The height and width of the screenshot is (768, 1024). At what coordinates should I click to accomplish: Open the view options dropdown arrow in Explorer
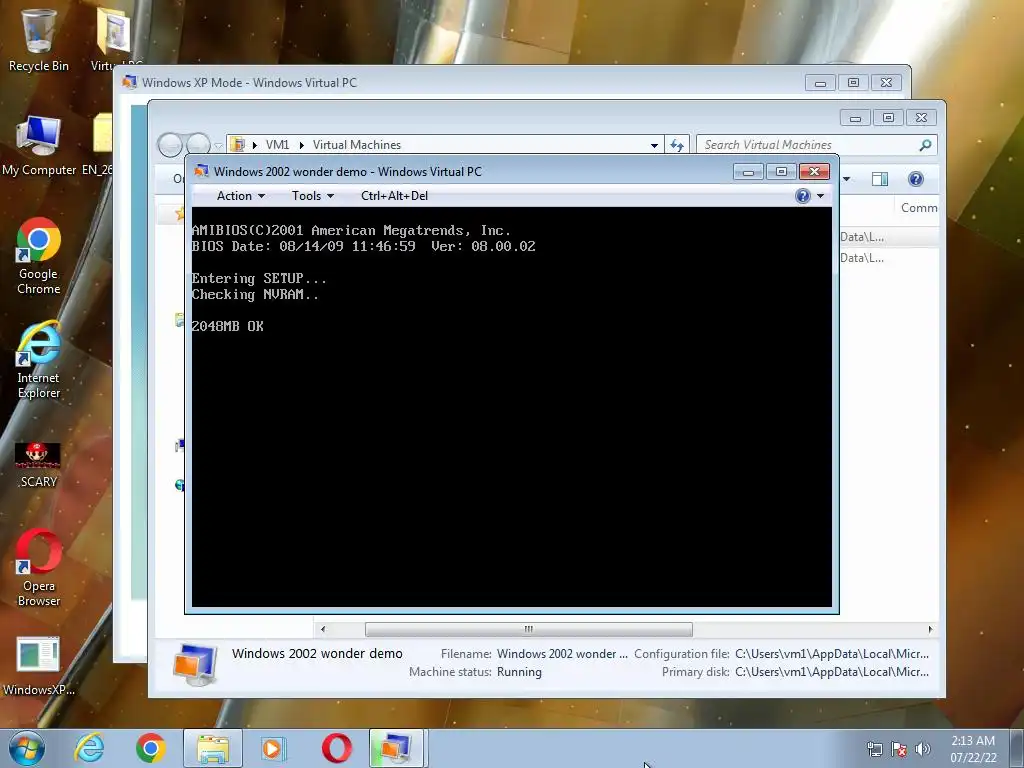[x=846, y=179]
